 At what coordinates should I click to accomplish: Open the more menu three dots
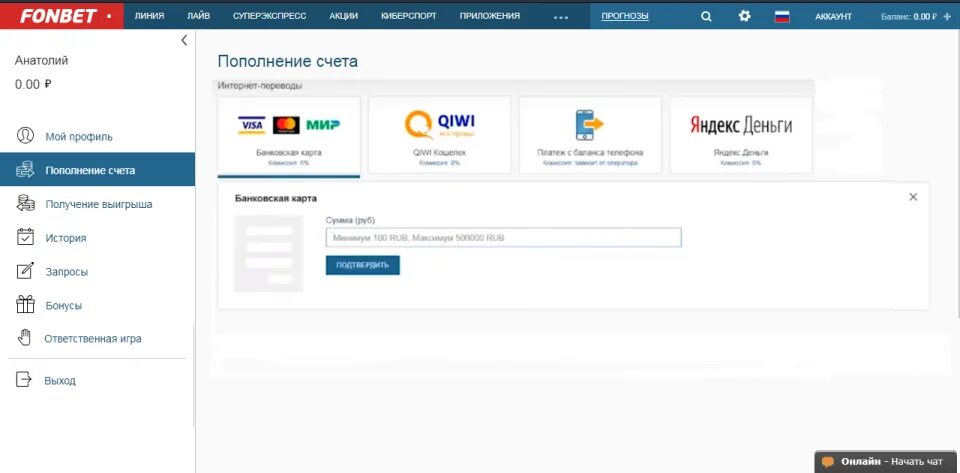pyautogui.click(x=561, y=18)
